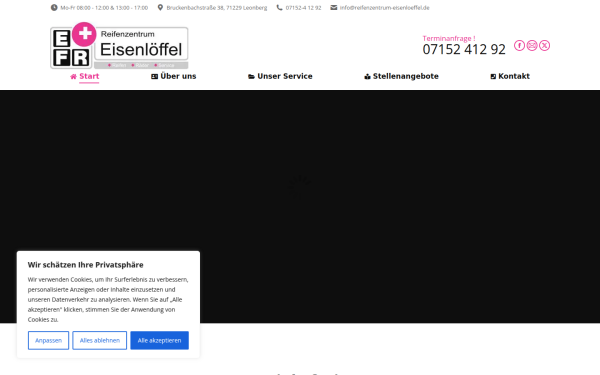The height and width of the screenshot is (375, 600).
Task: Open the Facebook social icon
Action: pos(519,46)
